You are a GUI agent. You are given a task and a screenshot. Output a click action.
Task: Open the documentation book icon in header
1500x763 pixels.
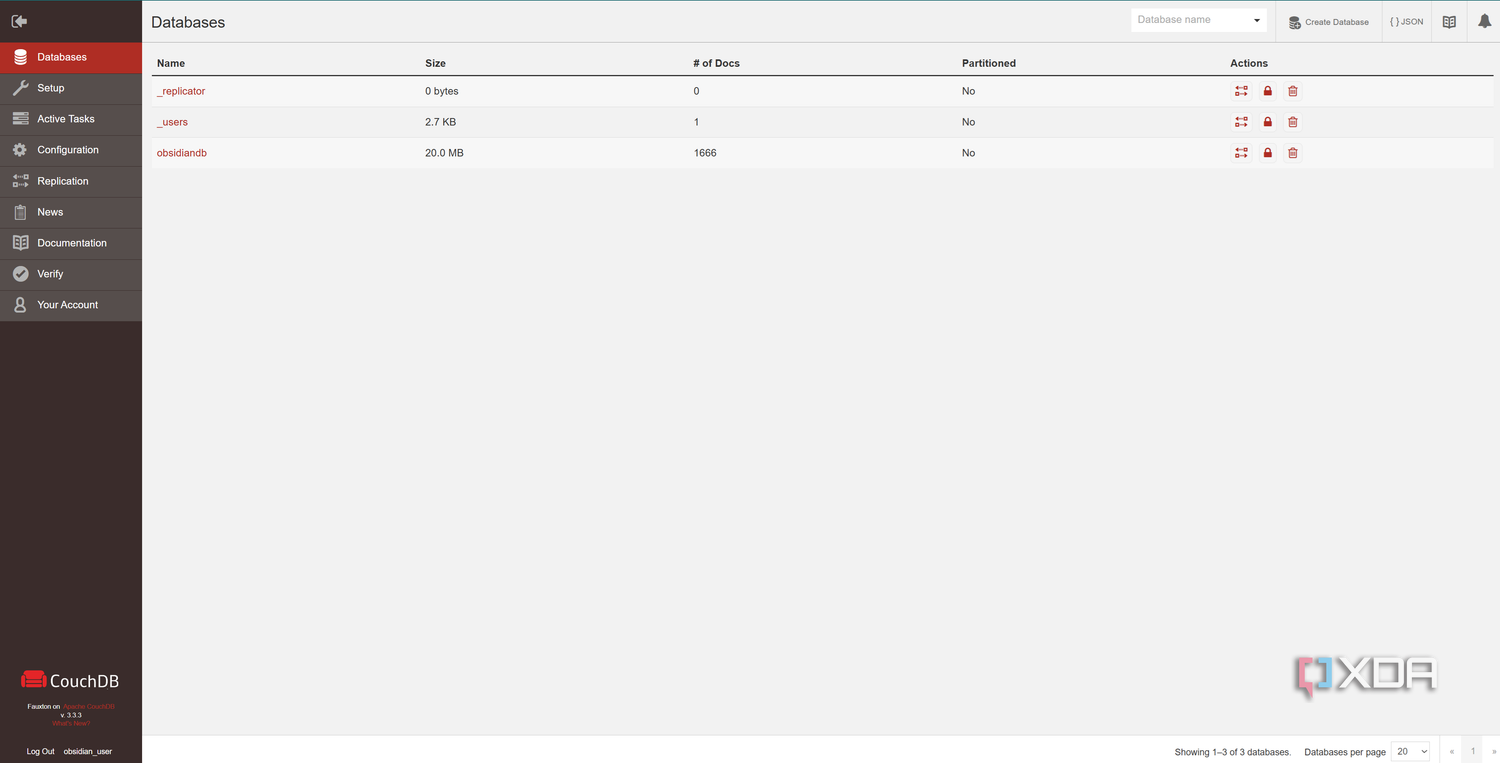(1449, 21)
